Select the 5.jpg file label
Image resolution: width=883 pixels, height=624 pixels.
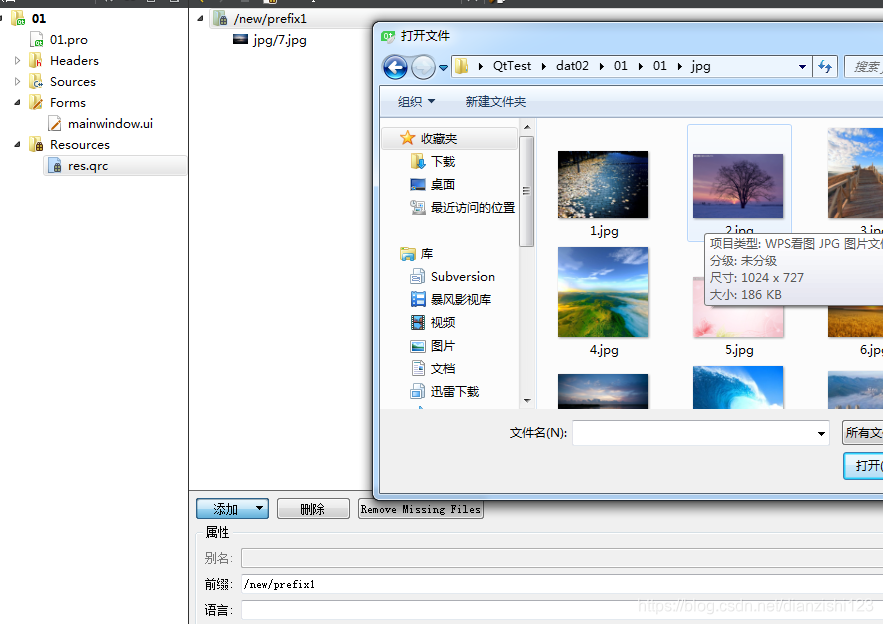tap(739, 350)
